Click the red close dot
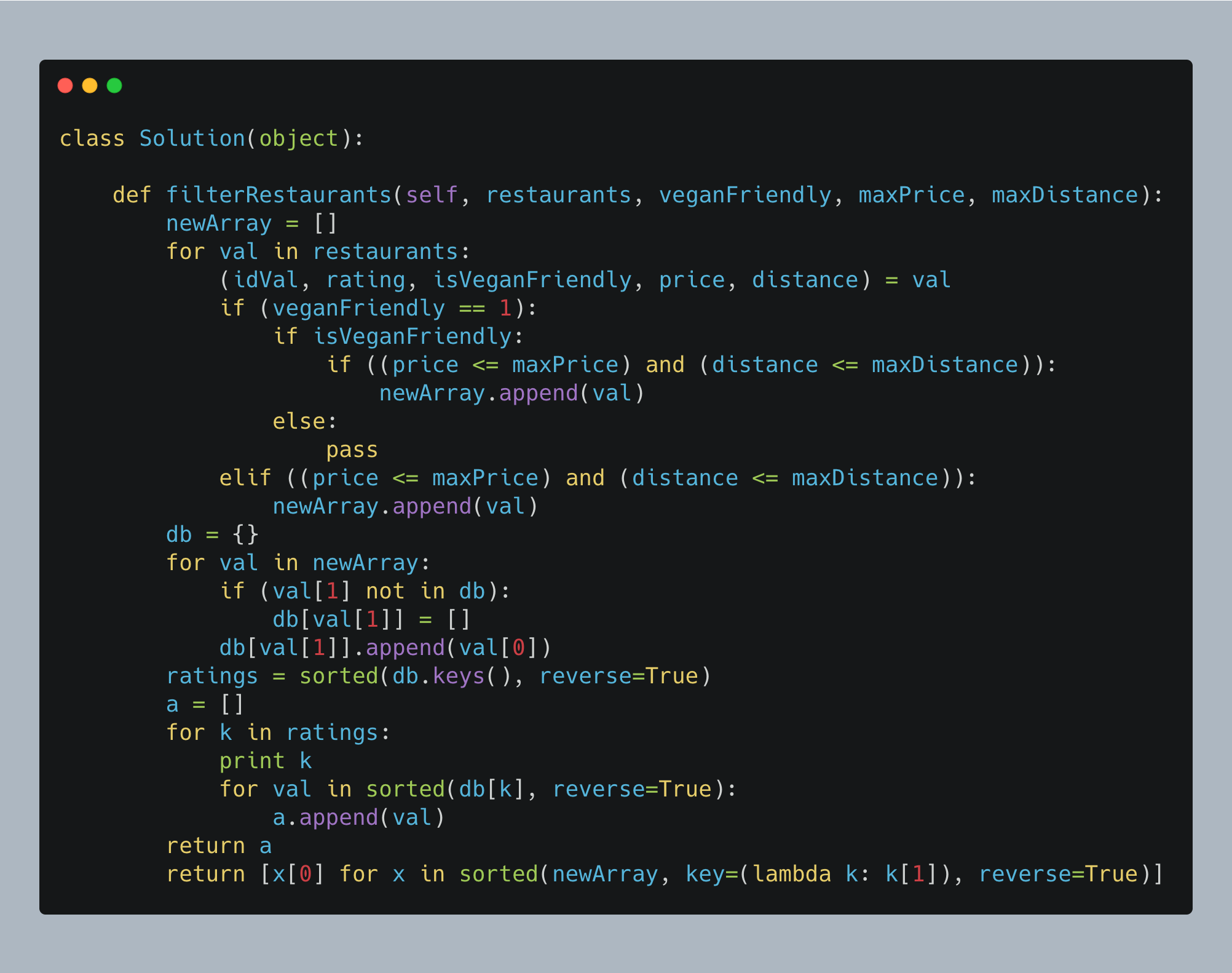This screenshot has height=973, width=1232. point(65,85)
